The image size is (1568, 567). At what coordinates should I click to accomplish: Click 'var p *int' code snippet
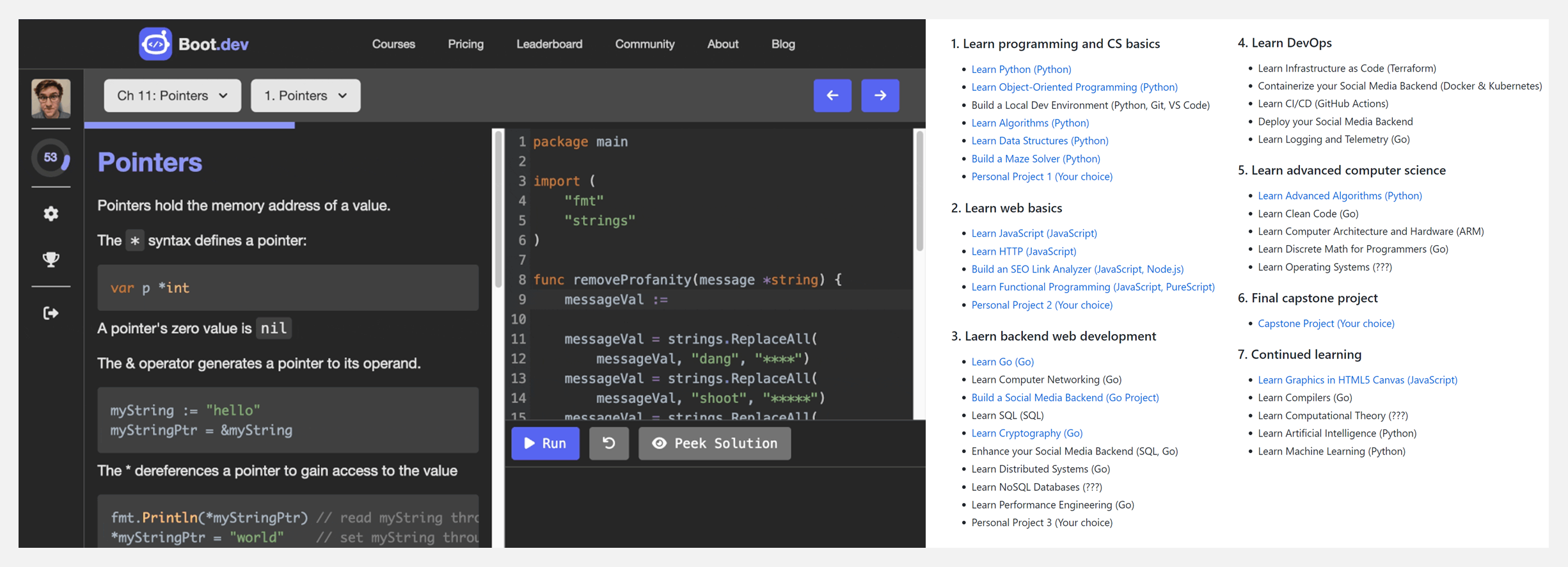pyautogui.click(x=150, y=288)
